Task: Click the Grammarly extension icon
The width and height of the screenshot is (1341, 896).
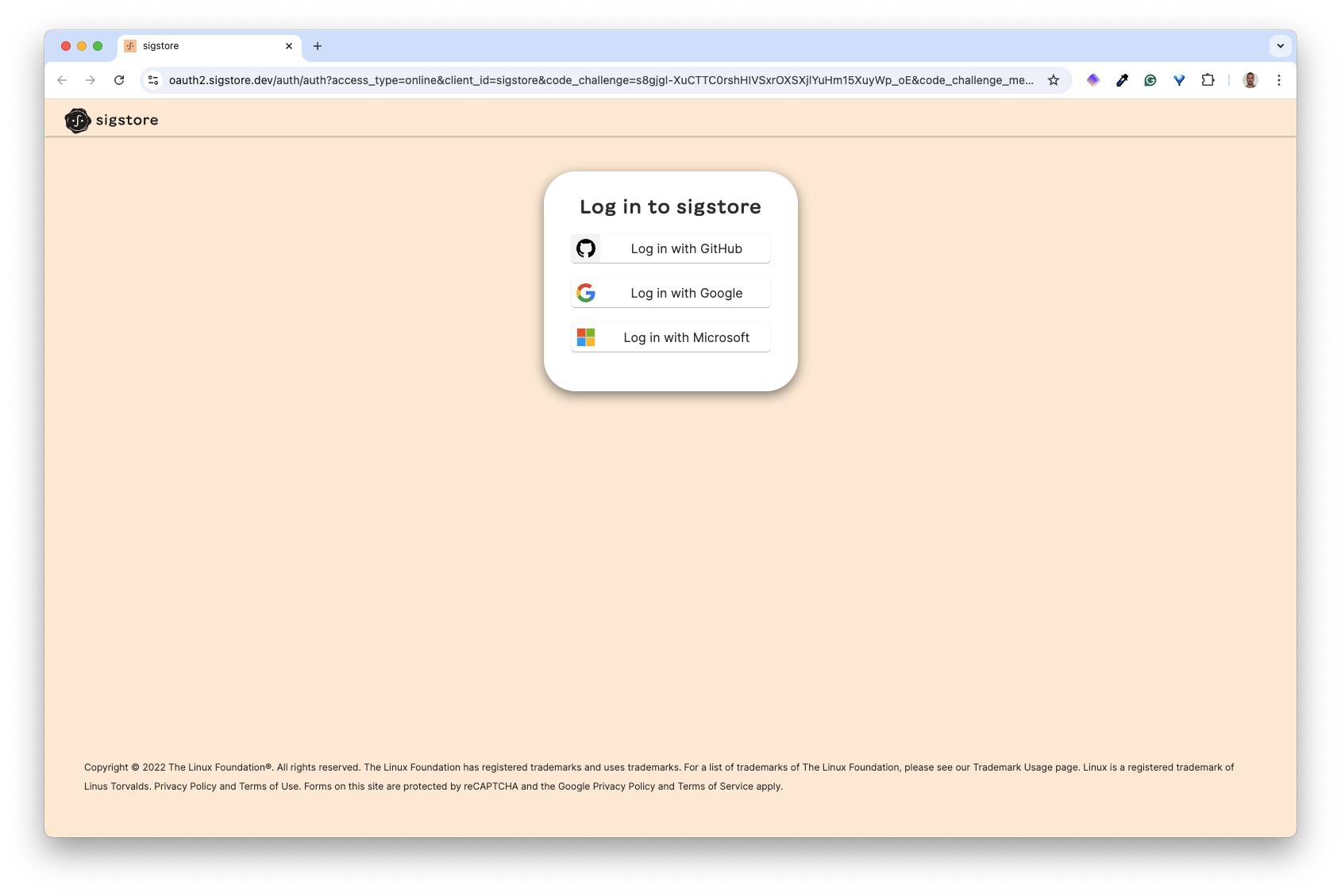Action: pyautogui.click(x=1150, y=80)
